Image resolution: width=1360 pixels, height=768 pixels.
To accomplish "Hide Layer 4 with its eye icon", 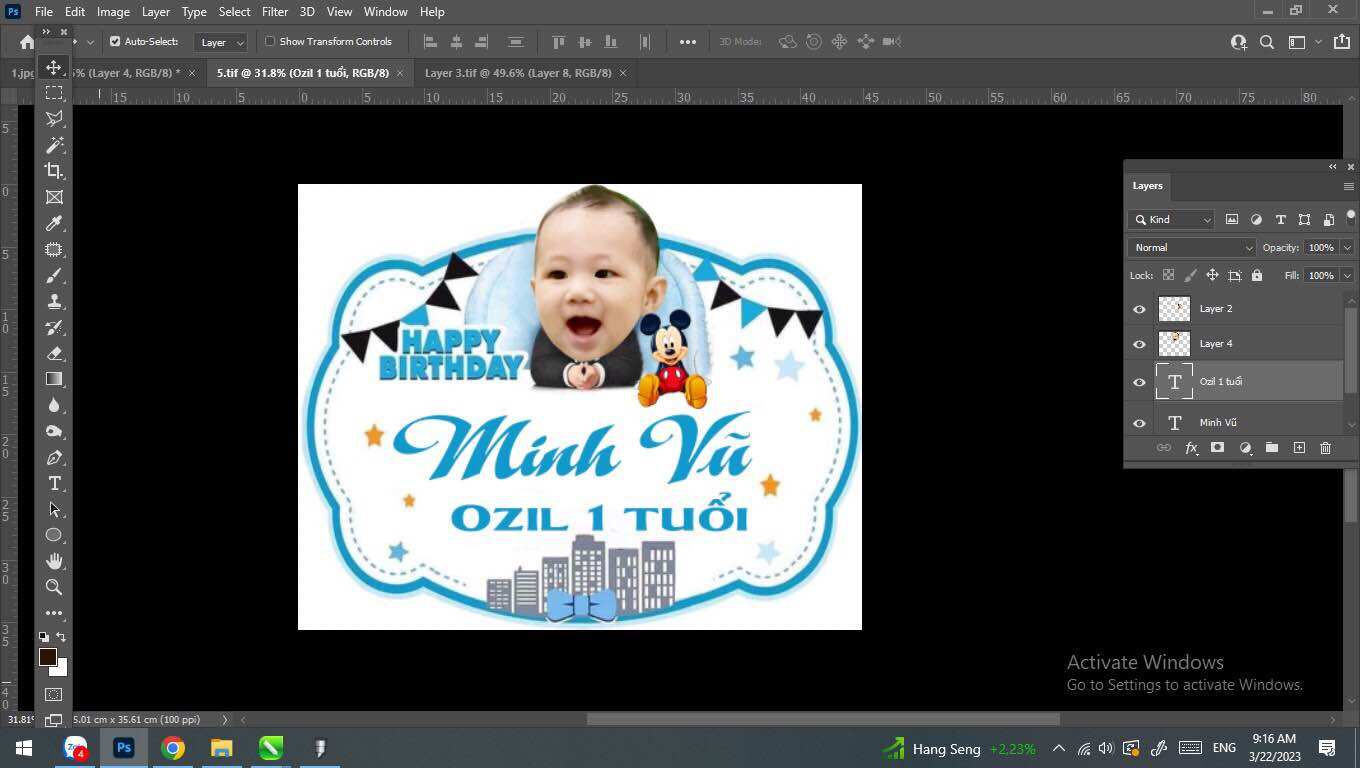I will 1139,344.
